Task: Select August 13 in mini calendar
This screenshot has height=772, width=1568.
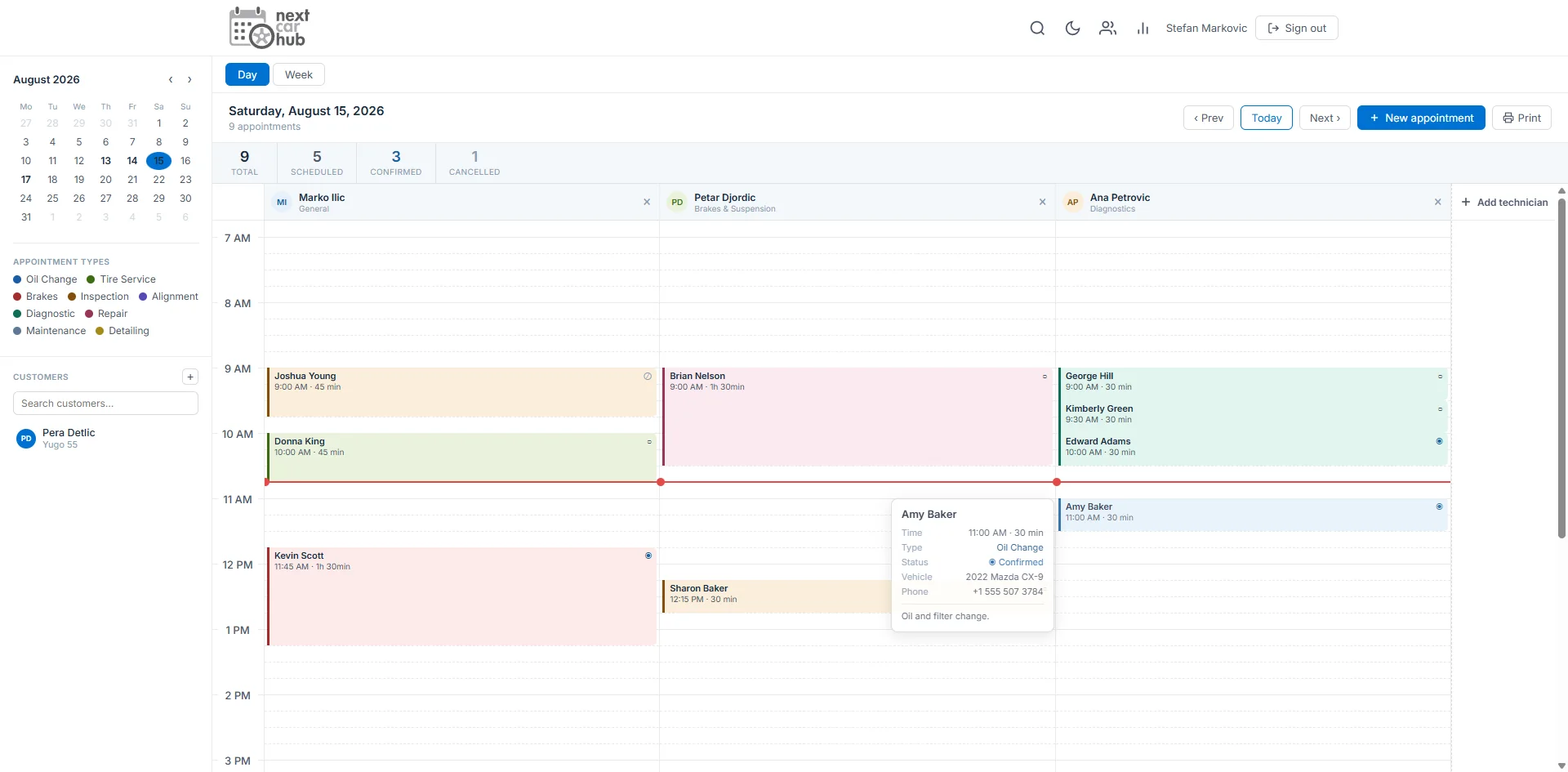Action: pyautogui.click(x=105, y=160)
